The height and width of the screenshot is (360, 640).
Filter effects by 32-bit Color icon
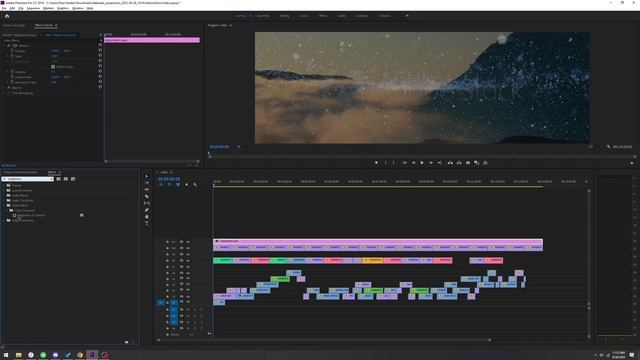click(x=66, y=179)
